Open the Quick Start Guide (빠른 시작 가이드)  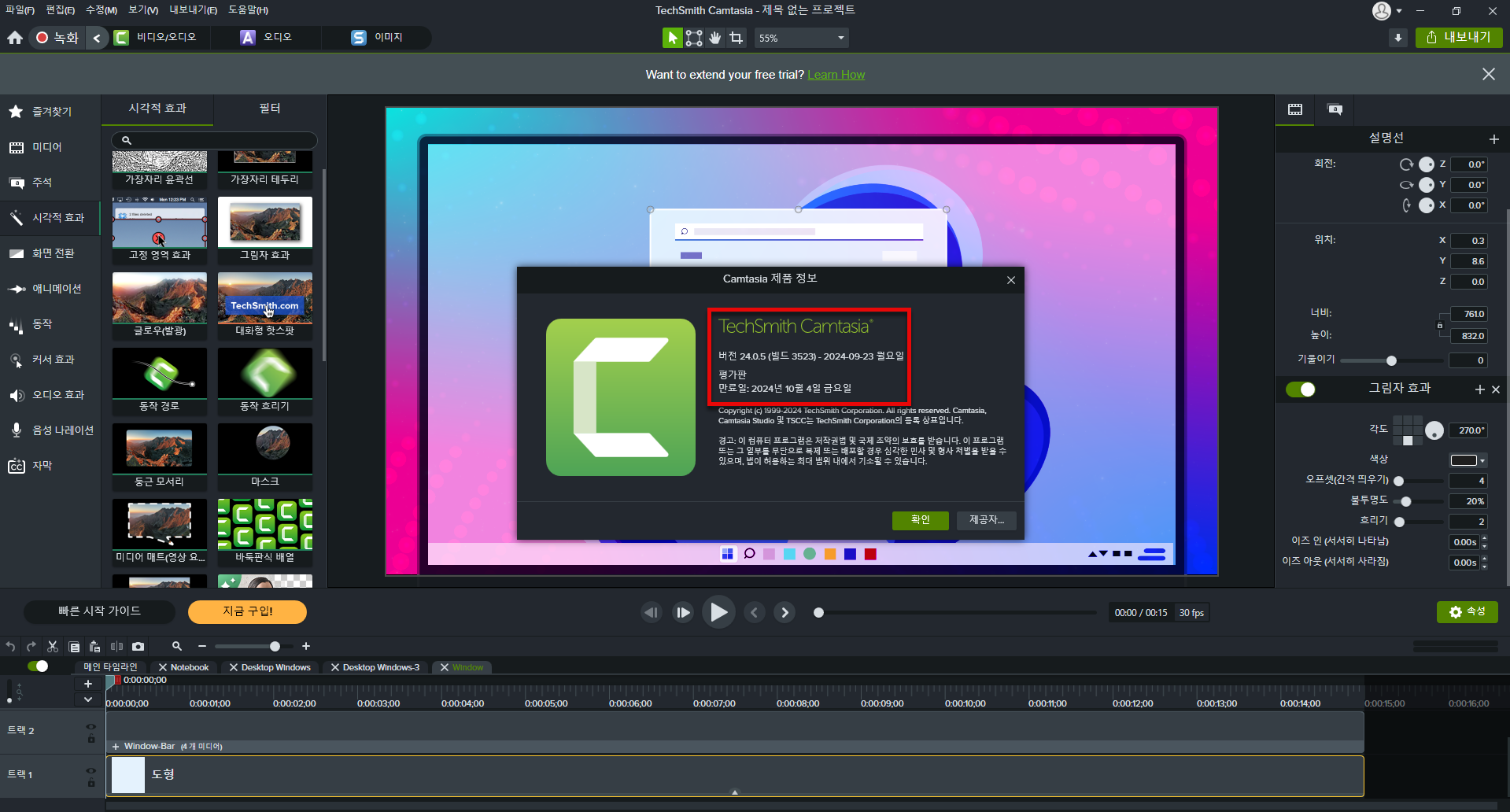pos(99,611)
